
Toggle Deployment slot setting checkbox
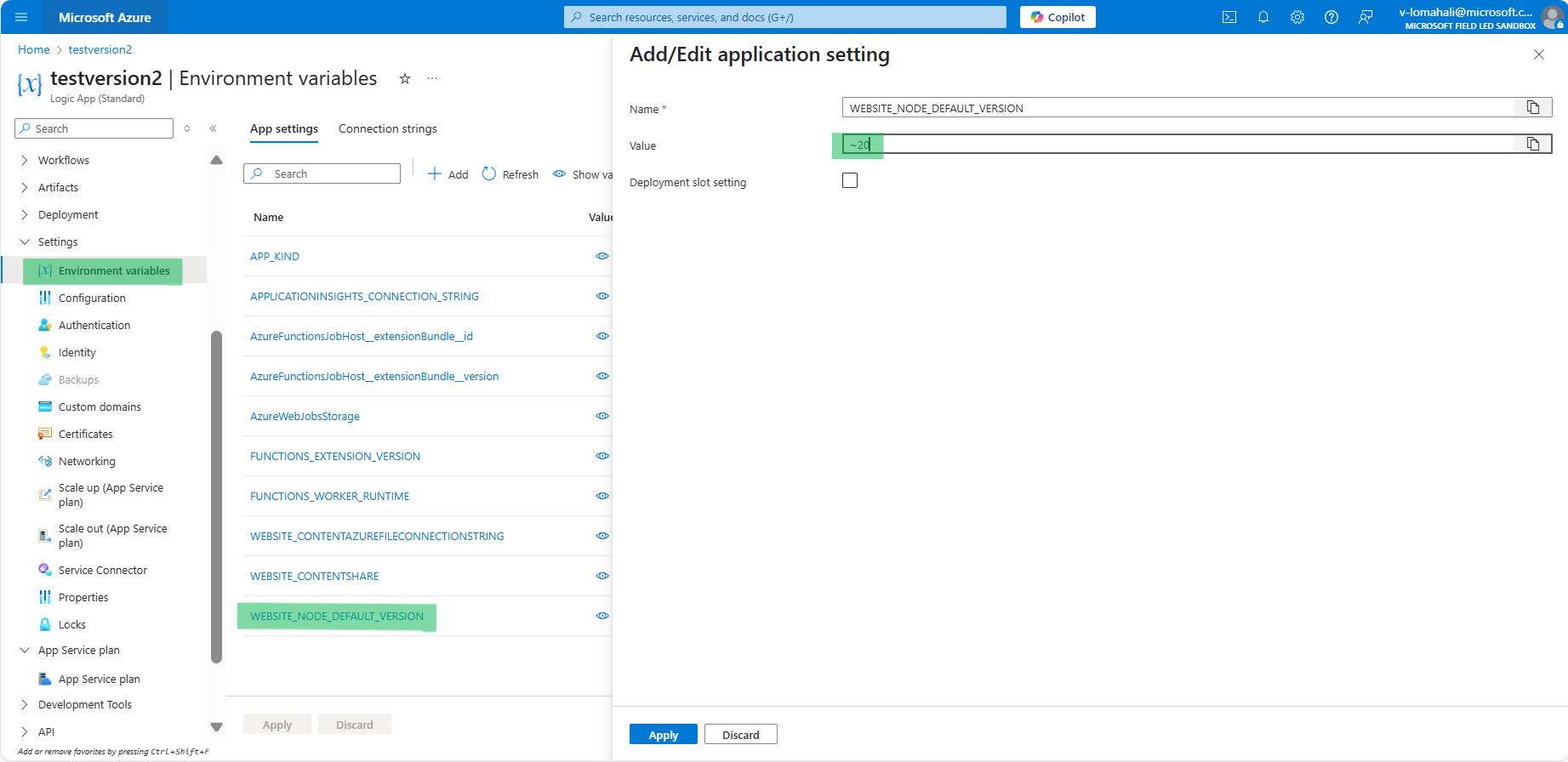[x=850, y=180]
